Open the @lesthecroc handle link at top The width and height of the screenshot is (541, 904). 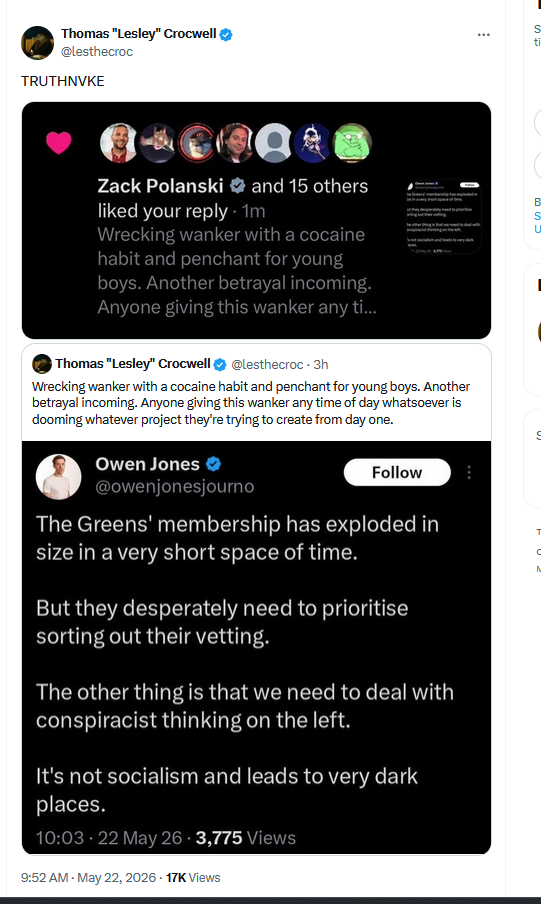(x=97, y=52)
